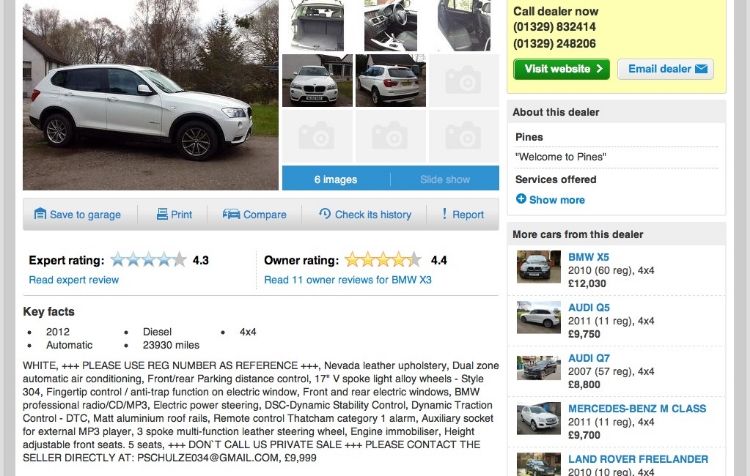
Task: Click the printer icon beside Print
Action: [x=162, y=214]
